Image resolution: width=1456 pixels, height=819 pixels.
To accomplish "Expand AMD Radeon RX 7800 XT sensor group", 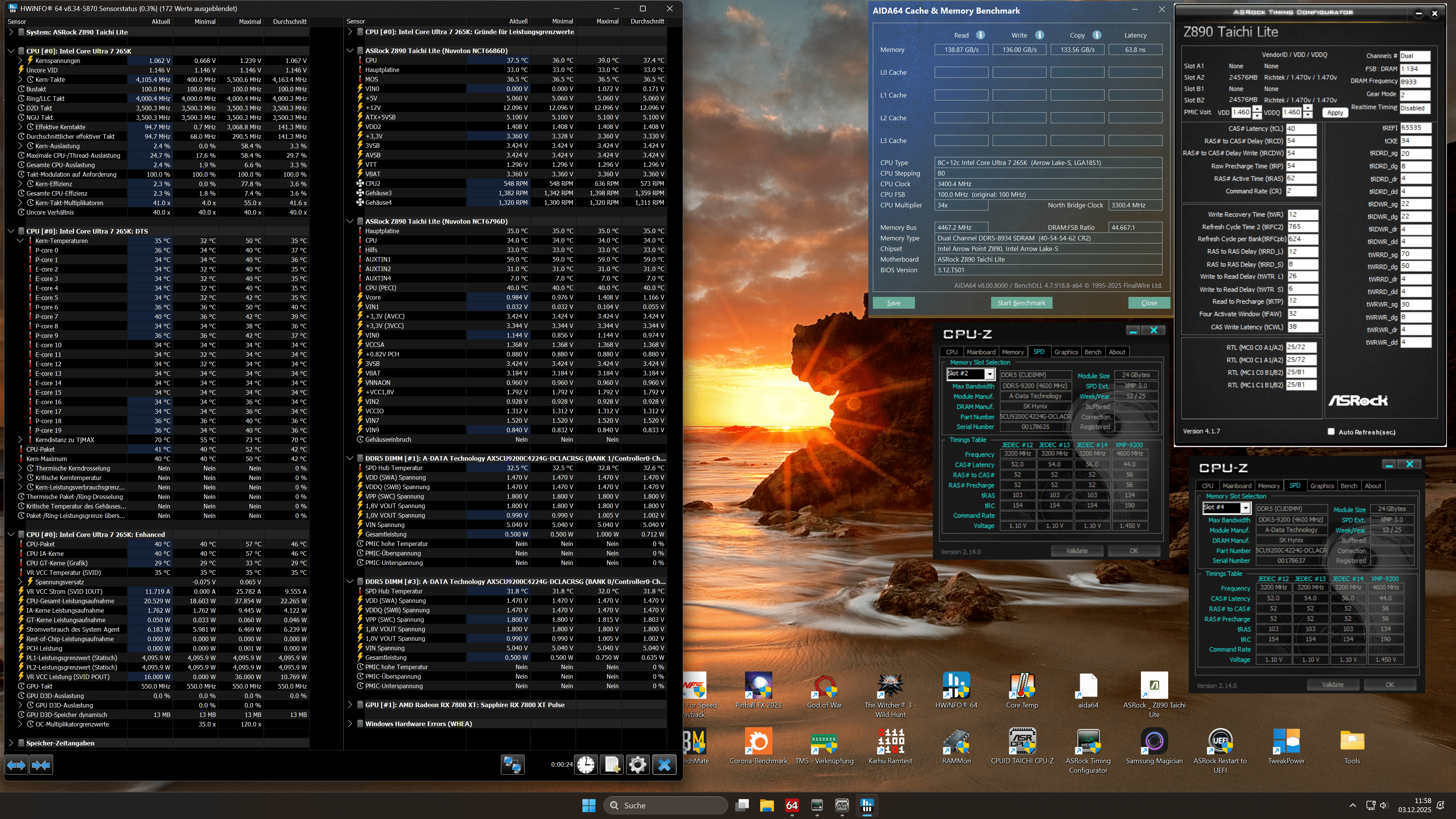I will tap(350, 705).
